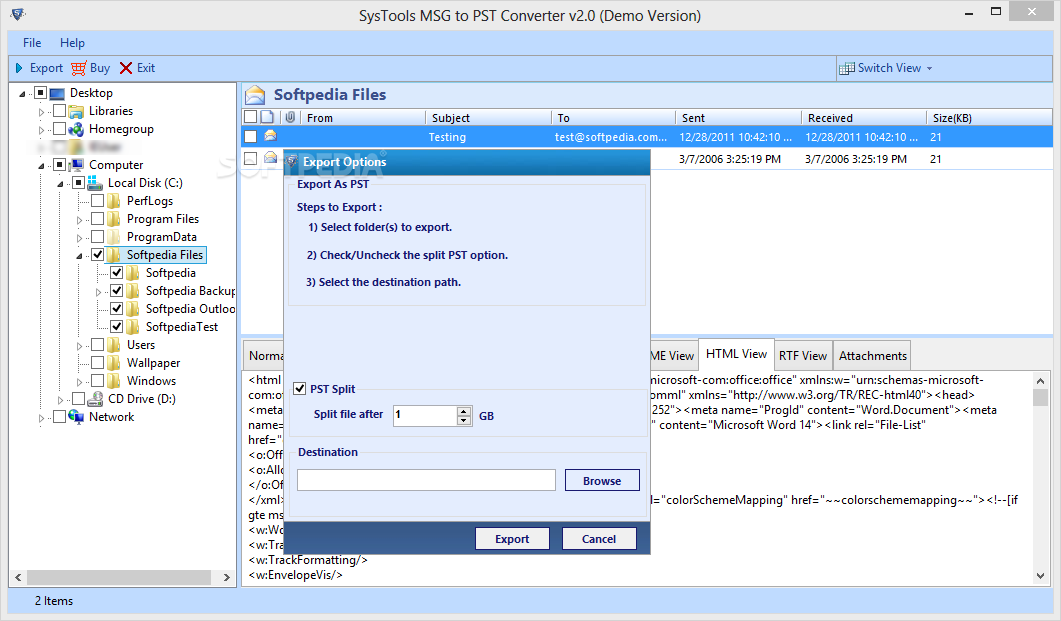Collapse the Local Disk (C:) node
The width and height of the screenshot is (1061, 621).
pyautogui.click(x=60, y=183)
